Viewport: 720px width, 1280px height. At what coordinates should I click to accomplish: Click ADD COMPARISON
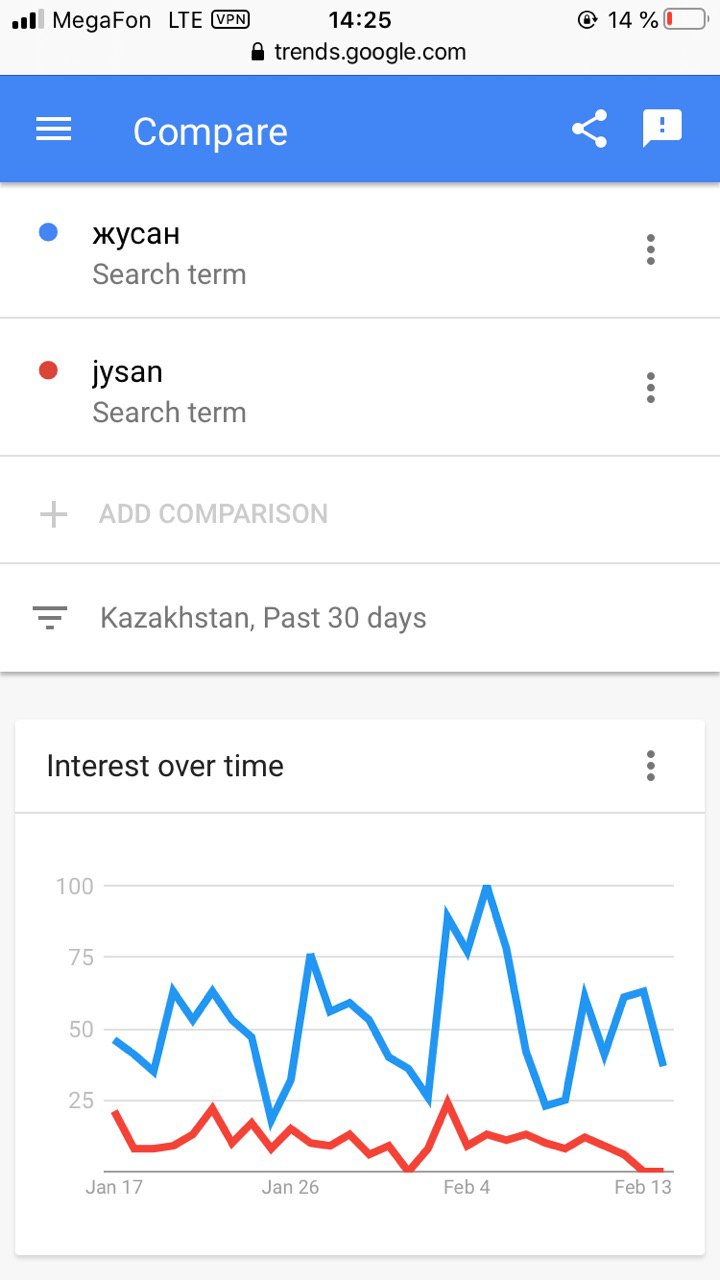coord(213,514)
